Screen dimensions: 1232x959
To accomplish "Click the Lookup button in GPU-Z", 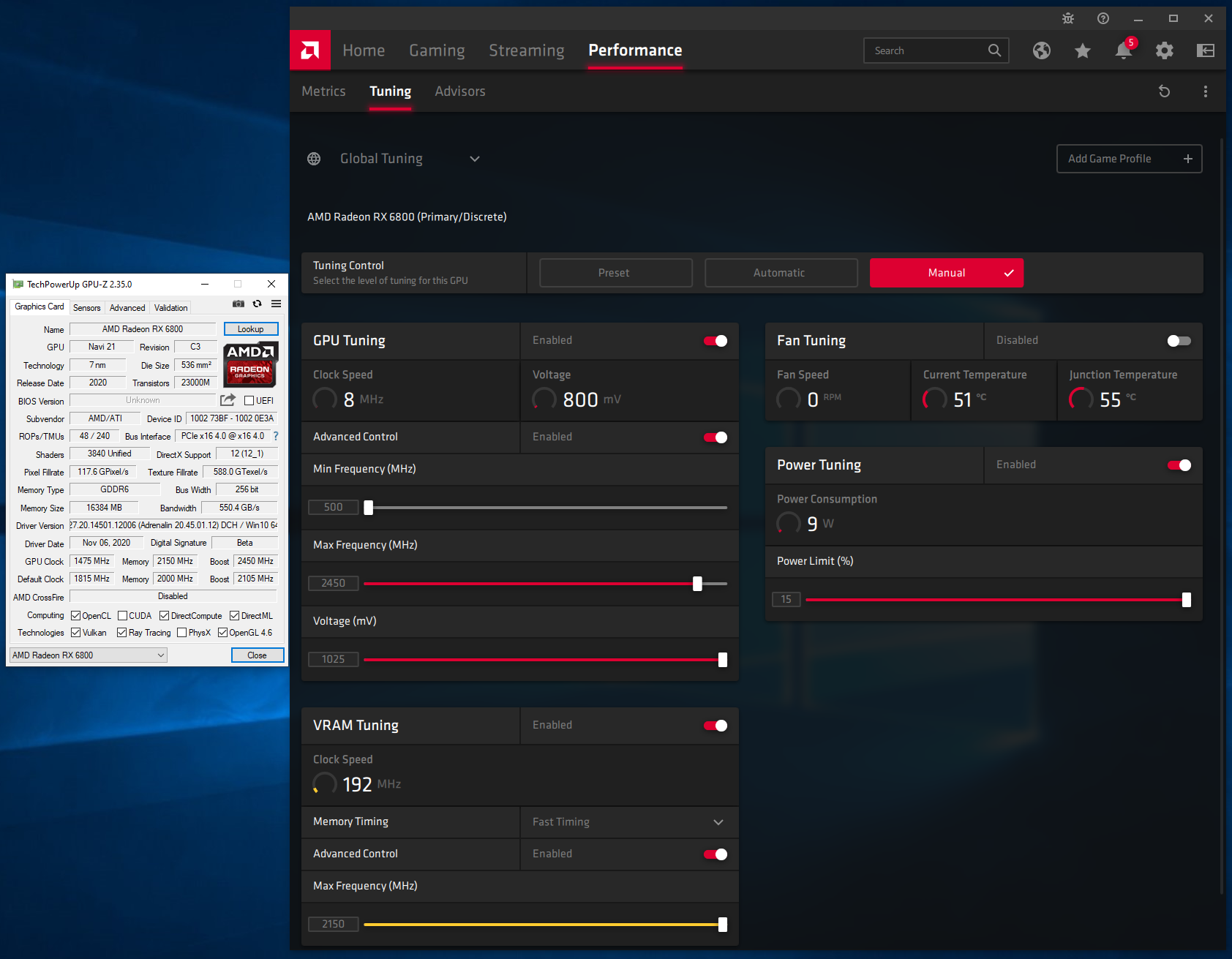I will click(251, 329).
